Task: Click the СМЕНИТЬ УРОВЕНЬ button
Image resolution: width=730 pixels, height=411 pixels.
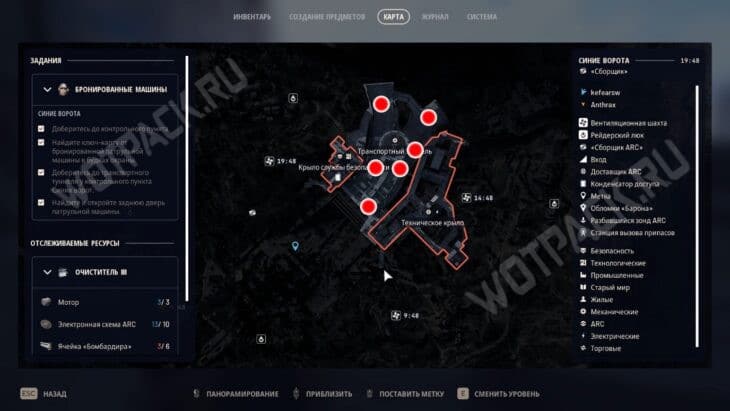Action: [x=498, y=394]
